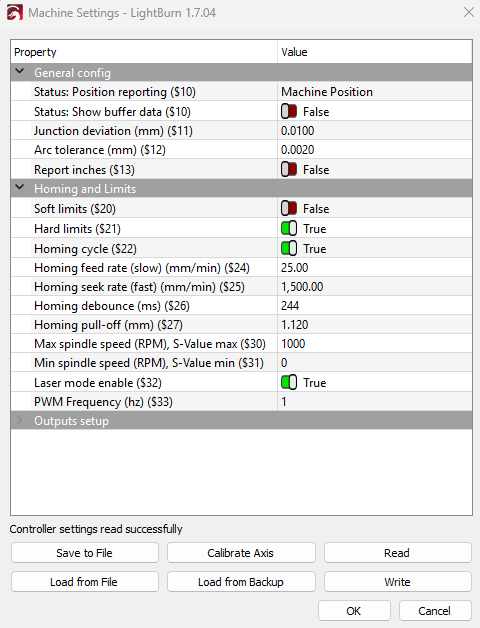Image resolution: width=480 pixels, height=628 pixels.
Task: Collapse the General config section
Action: coord(20,72)
